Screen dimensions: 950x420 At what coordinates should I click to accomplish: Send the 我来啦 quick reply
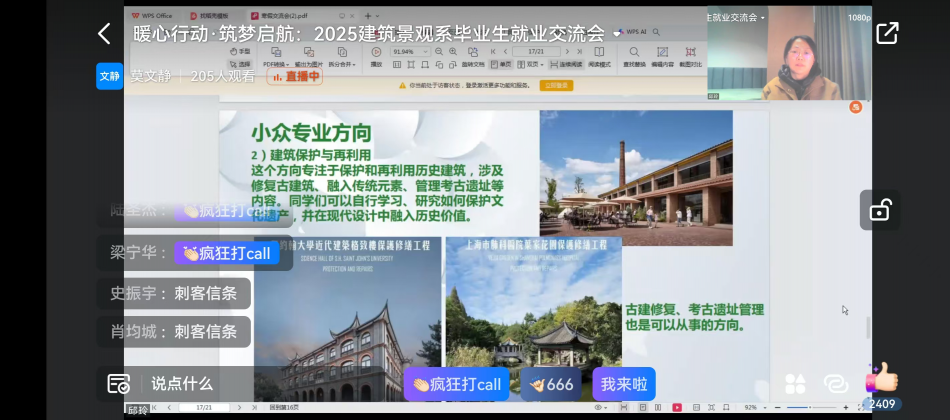(624, 384)
